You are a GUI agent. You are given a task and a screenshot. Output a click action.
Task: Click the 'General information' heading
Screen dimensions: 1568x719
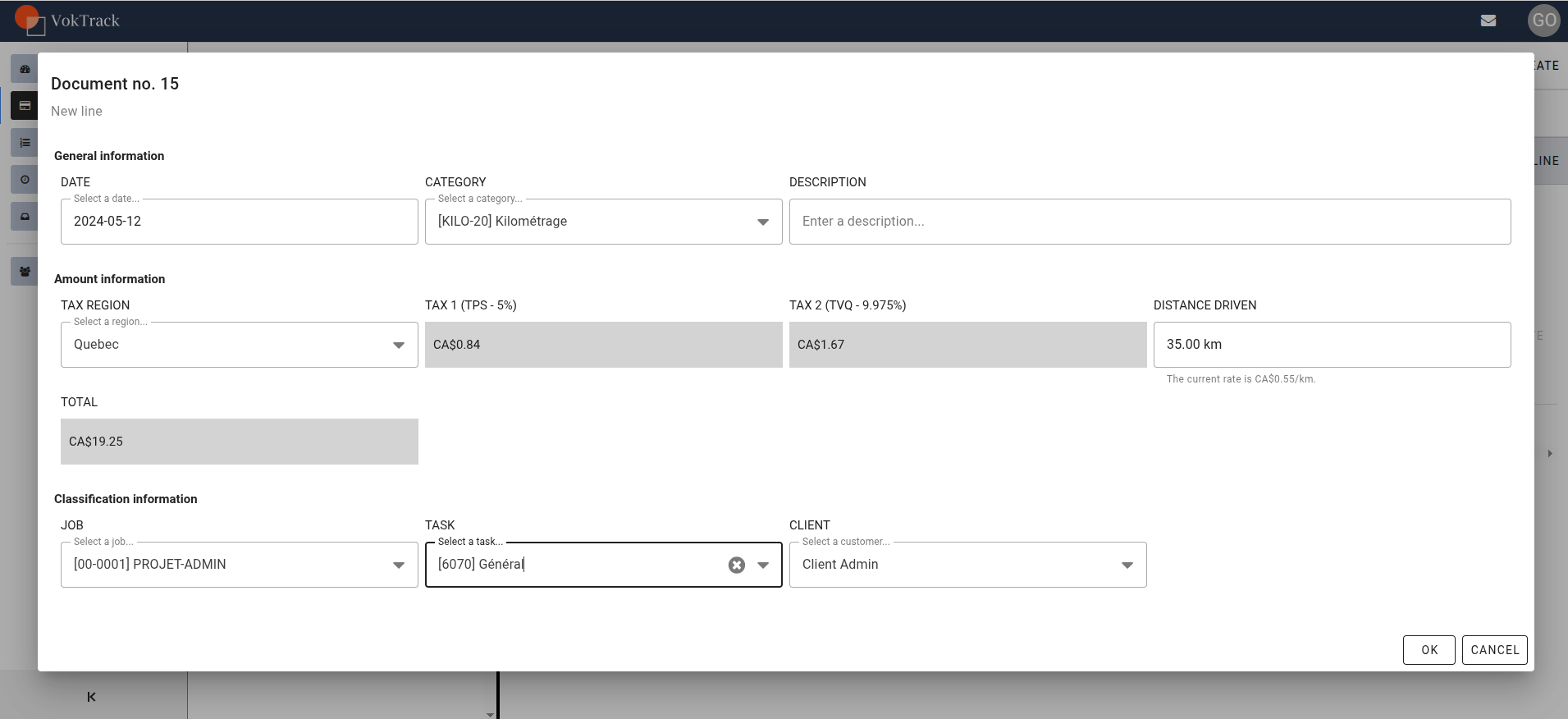pos(109,156)
